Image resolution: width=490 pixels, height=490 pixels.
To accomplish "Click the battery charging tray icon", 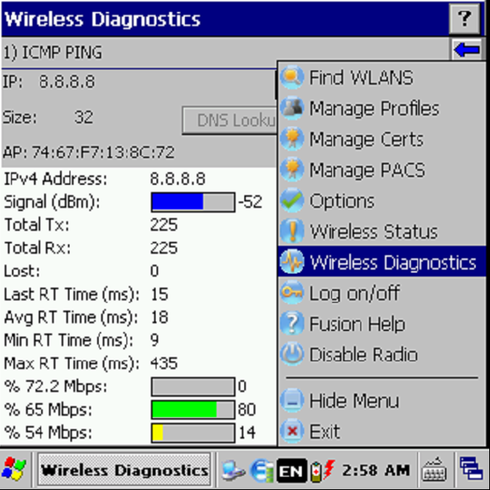I will pyautogui.click(x=322, y=471).
